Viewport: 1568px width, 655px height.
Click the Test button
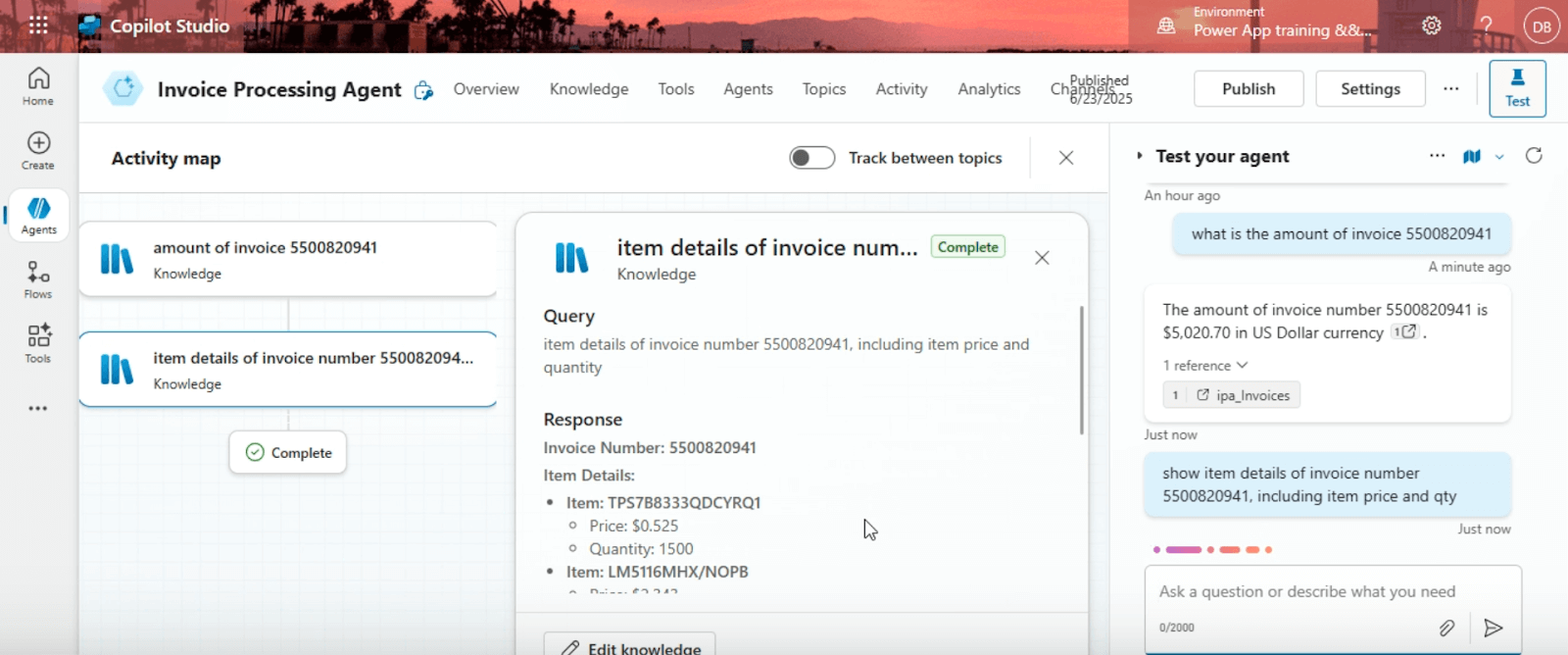(x=1517, y=88)
